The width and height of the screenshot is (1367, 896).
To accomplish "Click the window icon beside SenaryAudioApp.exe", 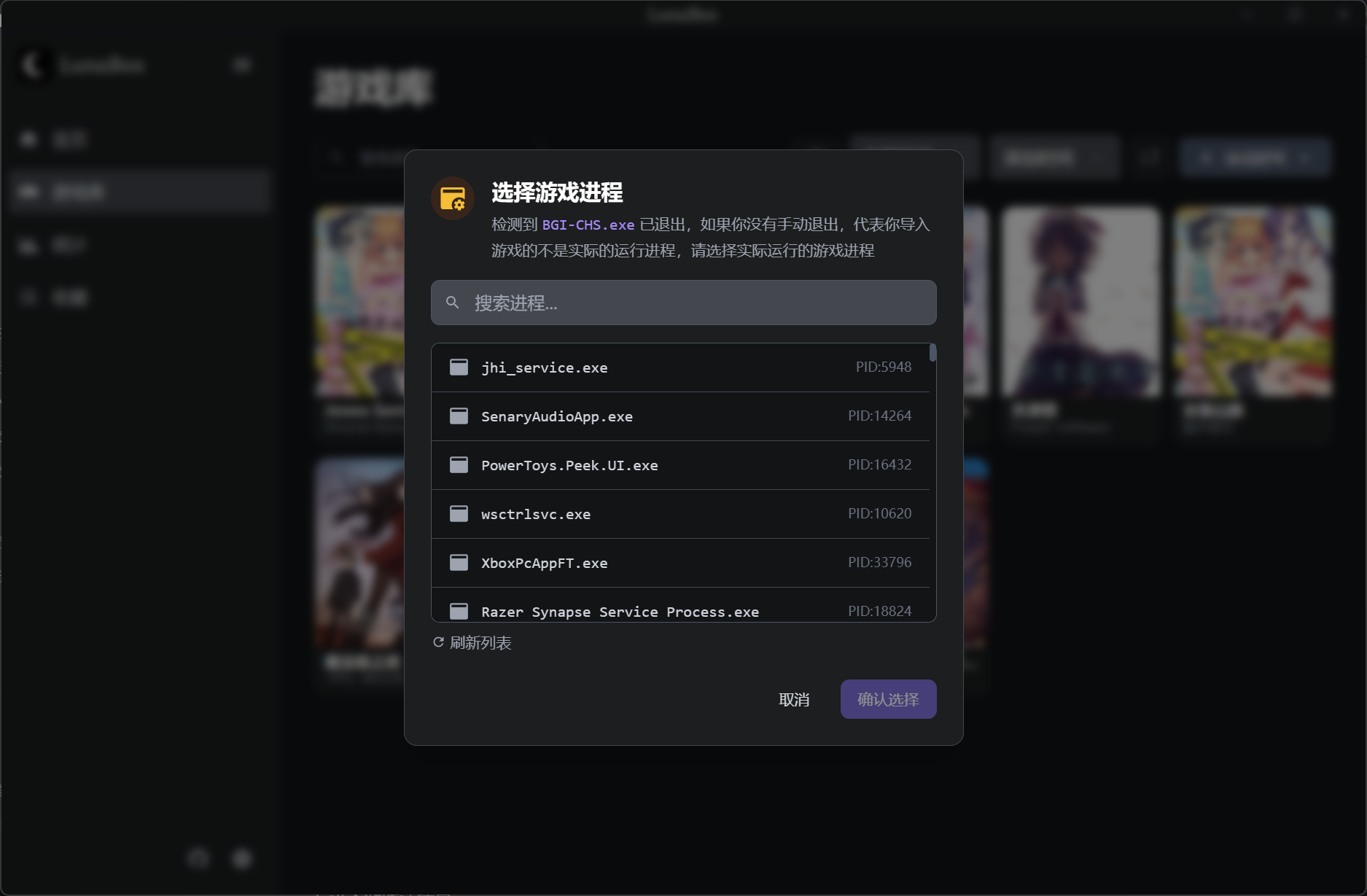I will [459, 416].
